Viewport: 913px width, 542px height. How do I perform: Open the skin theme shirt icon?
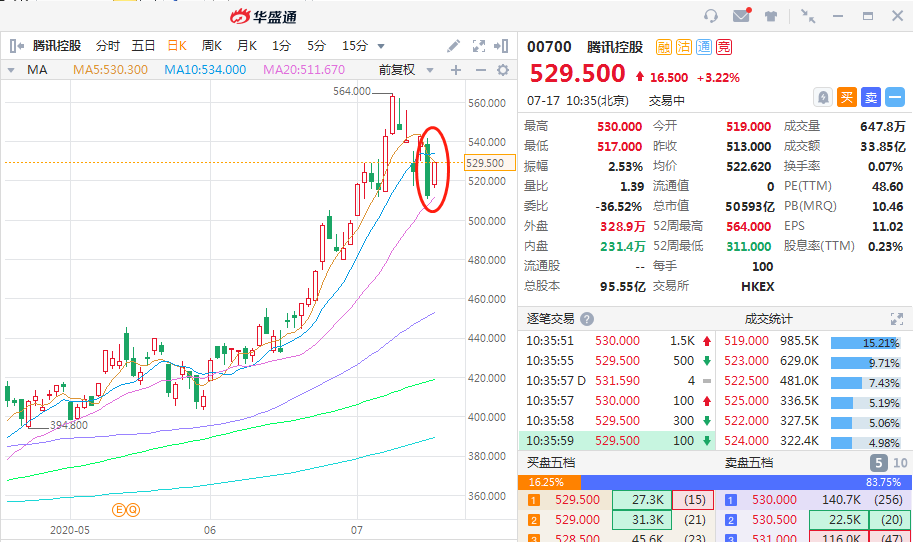click(x=771, y=16)
